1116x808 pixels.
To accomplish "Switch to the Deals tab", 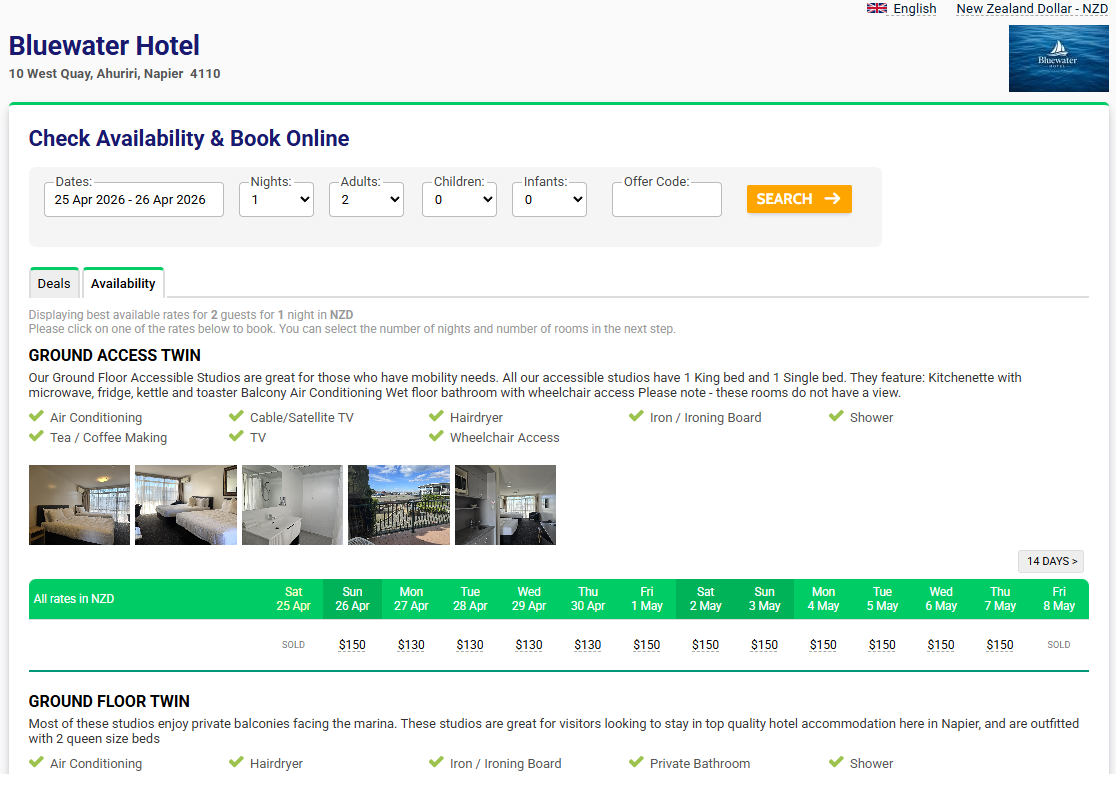I will coord(54,283).
